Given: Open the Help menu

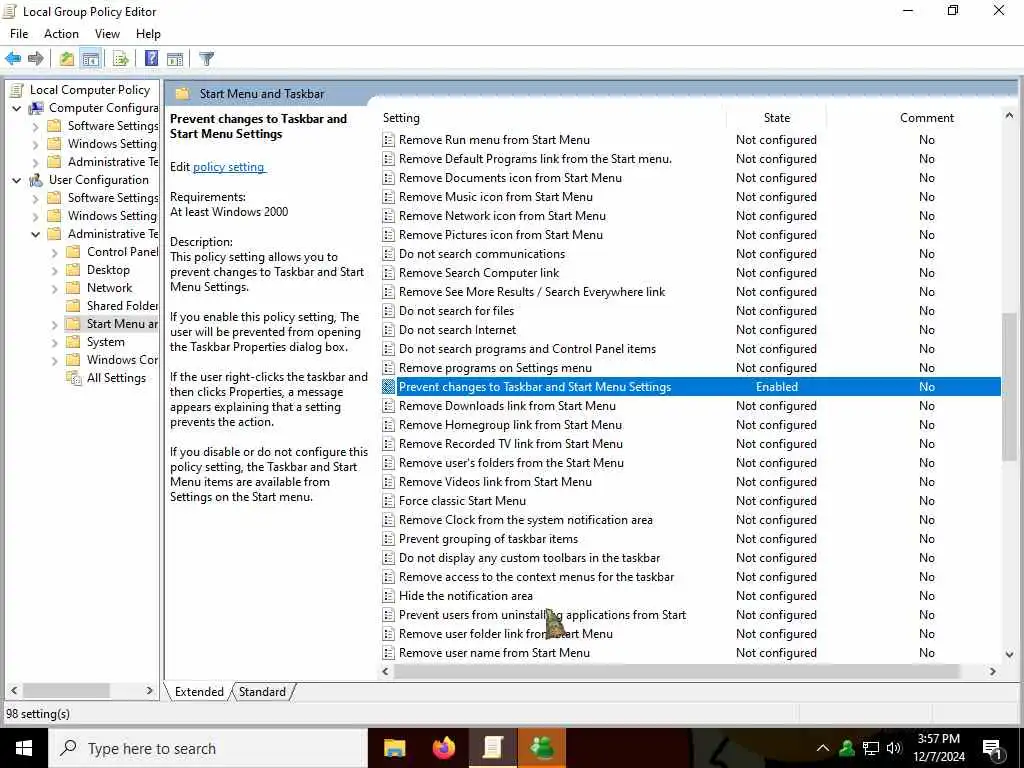Looking at the screenshot, I should tap(148, 34).
